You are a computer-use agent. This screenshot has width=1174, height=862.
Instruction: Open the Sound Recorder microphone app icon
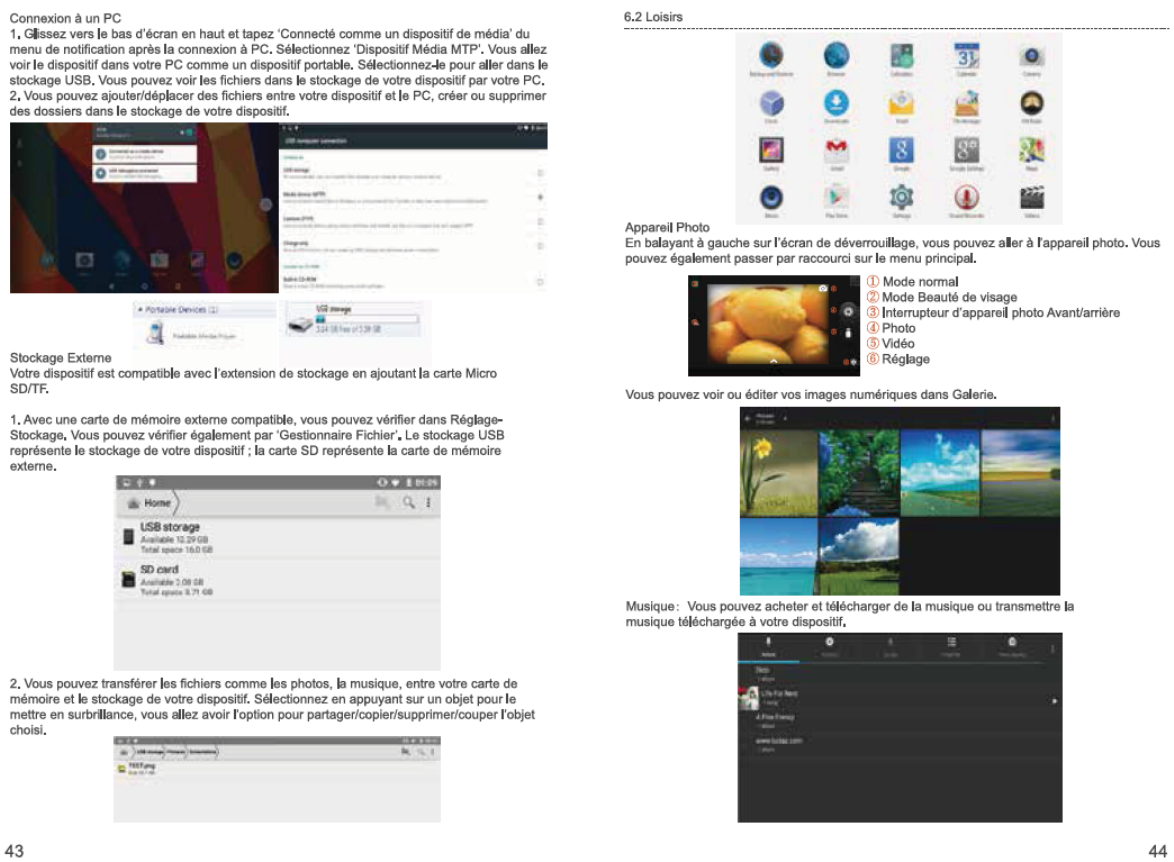967,198
